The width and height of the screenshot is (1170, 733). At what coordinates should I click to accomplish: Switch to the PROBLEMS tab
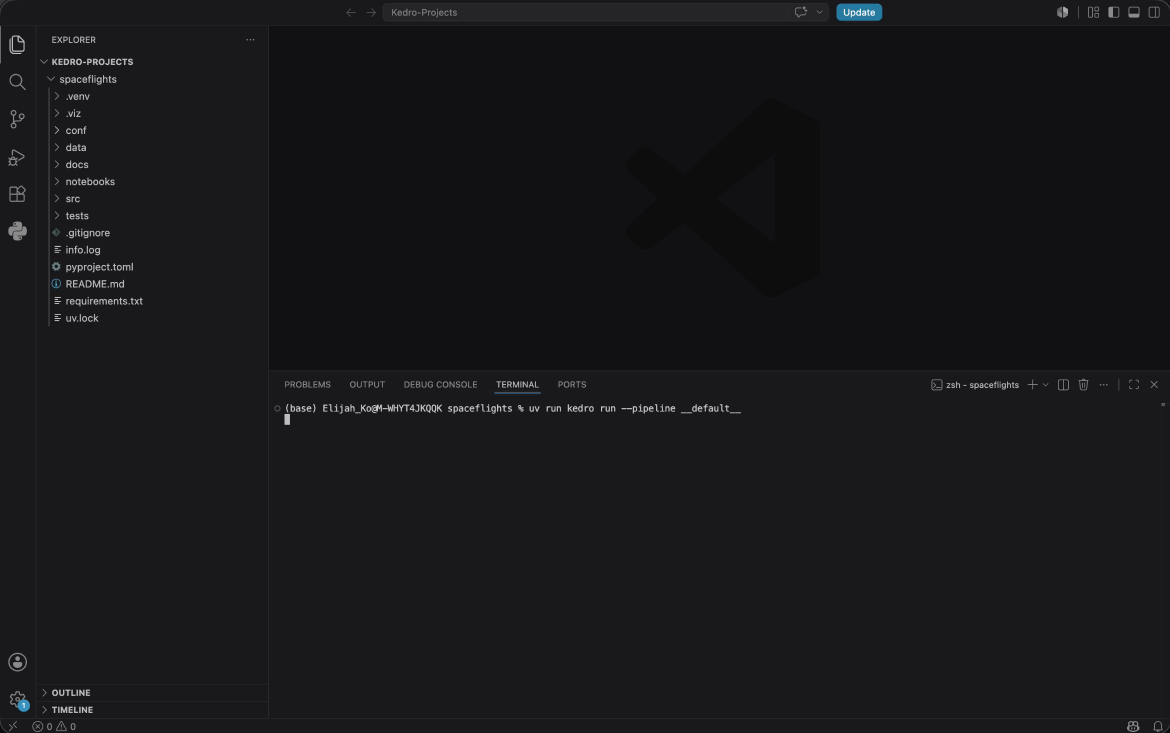307,384
